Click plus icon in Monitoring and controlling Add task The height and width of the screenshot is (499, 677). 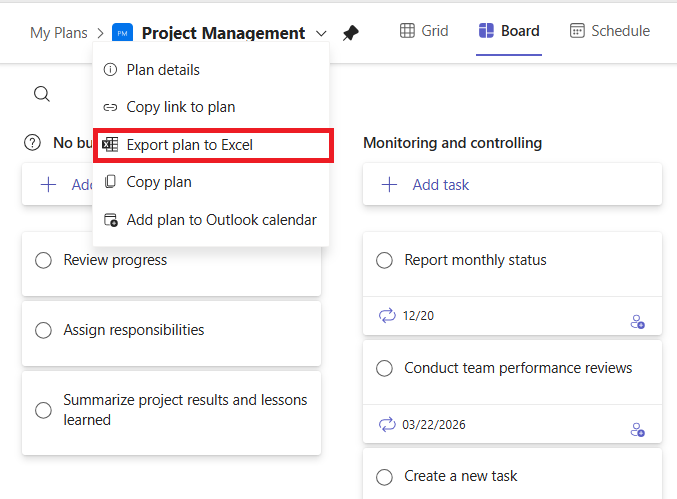point(389,184)
